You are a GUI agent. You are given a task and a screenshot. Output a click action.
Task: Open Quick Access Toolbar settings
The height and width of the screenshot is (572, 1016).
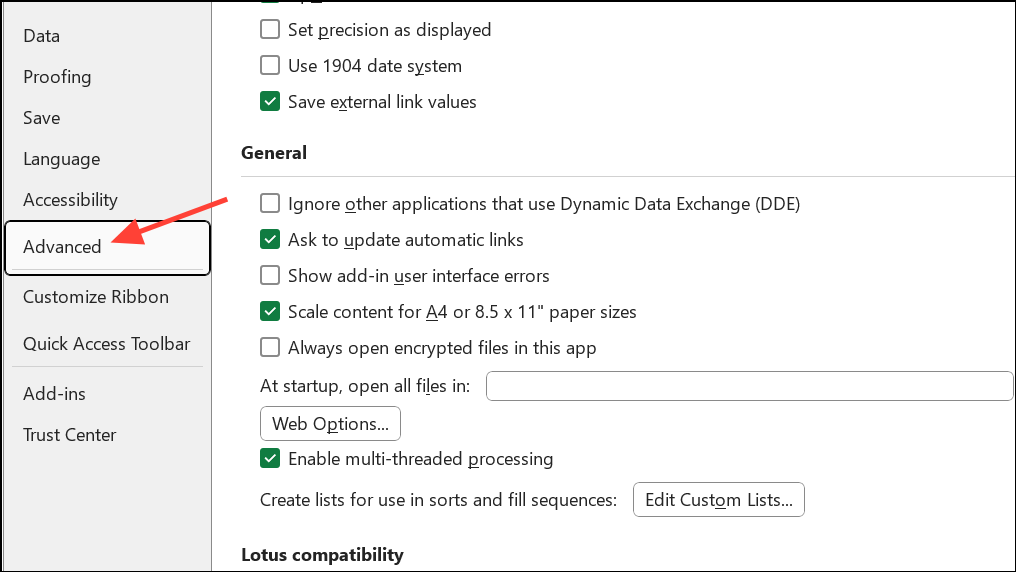[106, 344]
